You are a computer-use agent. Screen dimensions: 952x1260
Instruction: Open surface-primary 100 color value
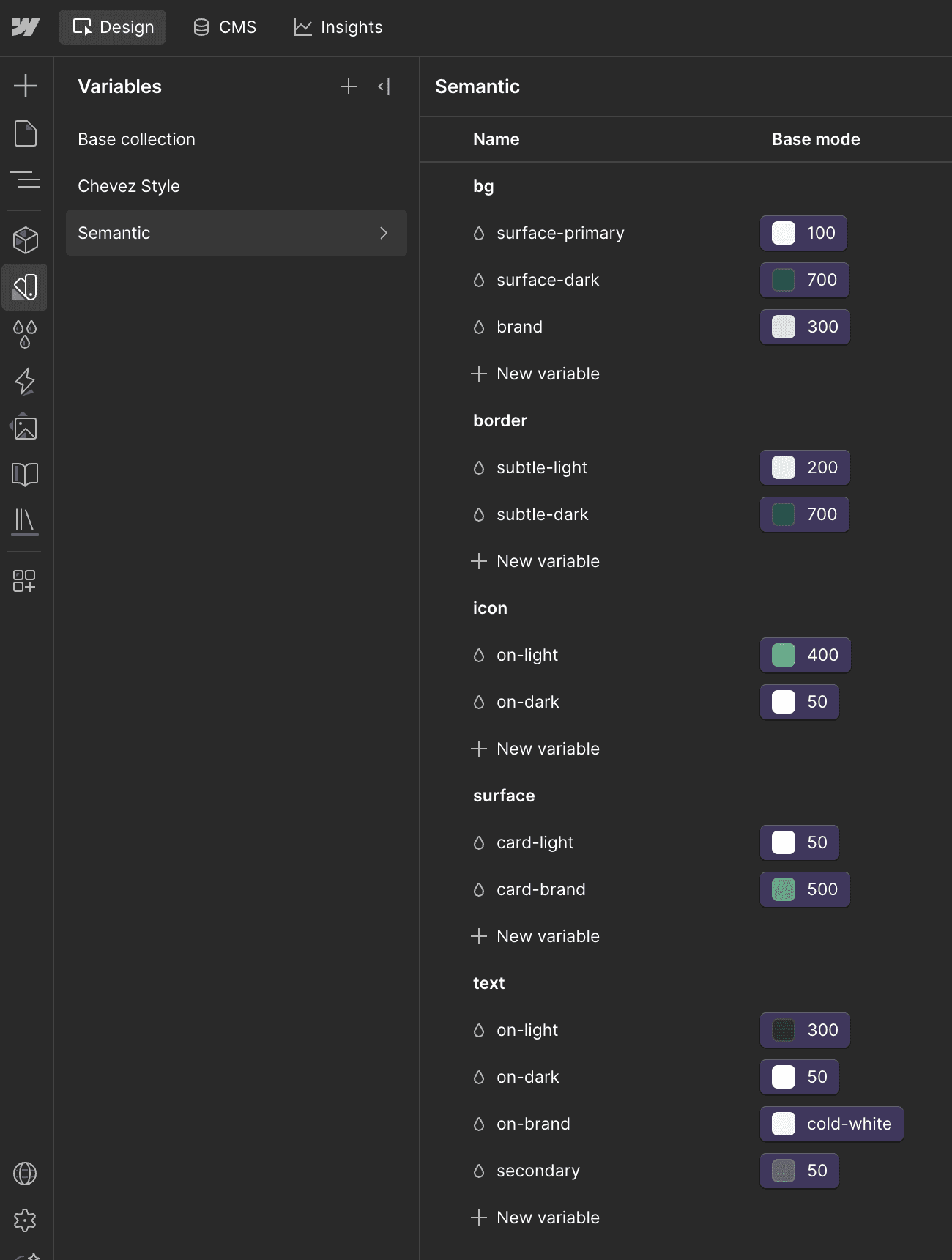(x=803, y=233)
